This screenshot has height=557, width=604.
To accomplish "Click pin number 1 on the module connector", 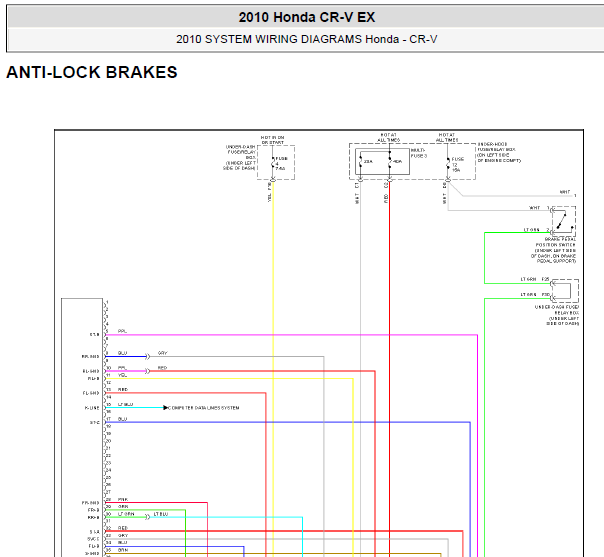I will pos(107,302).
